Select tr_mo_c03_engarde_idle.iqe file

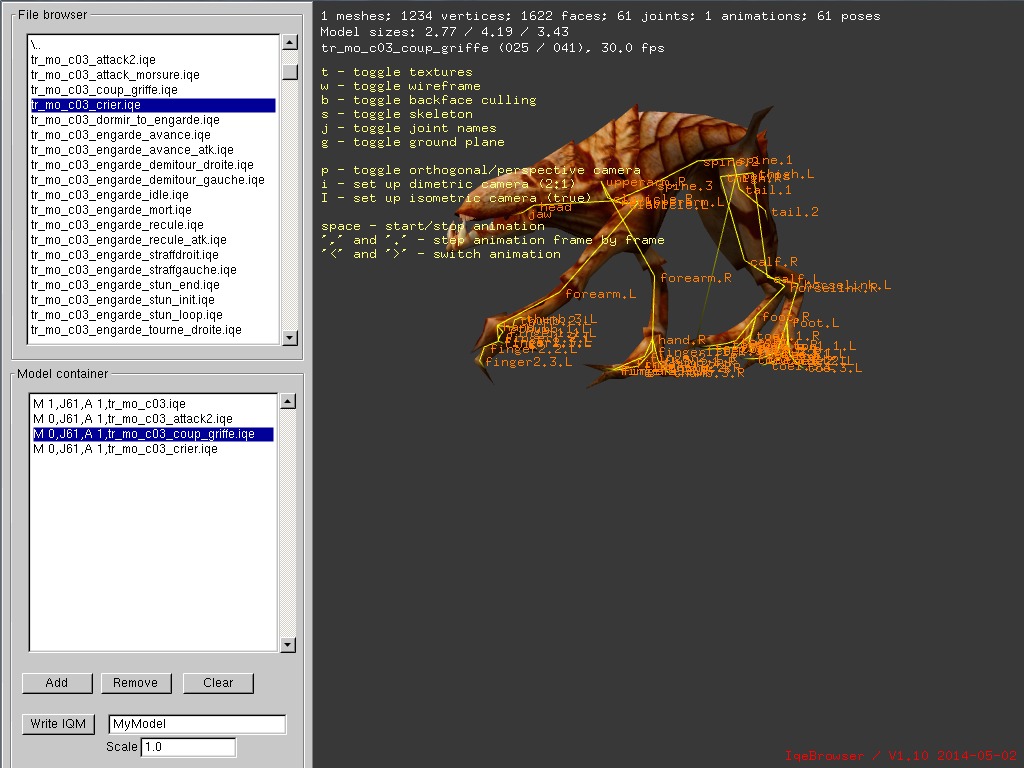pyautogui.click(x=109, y=195)
